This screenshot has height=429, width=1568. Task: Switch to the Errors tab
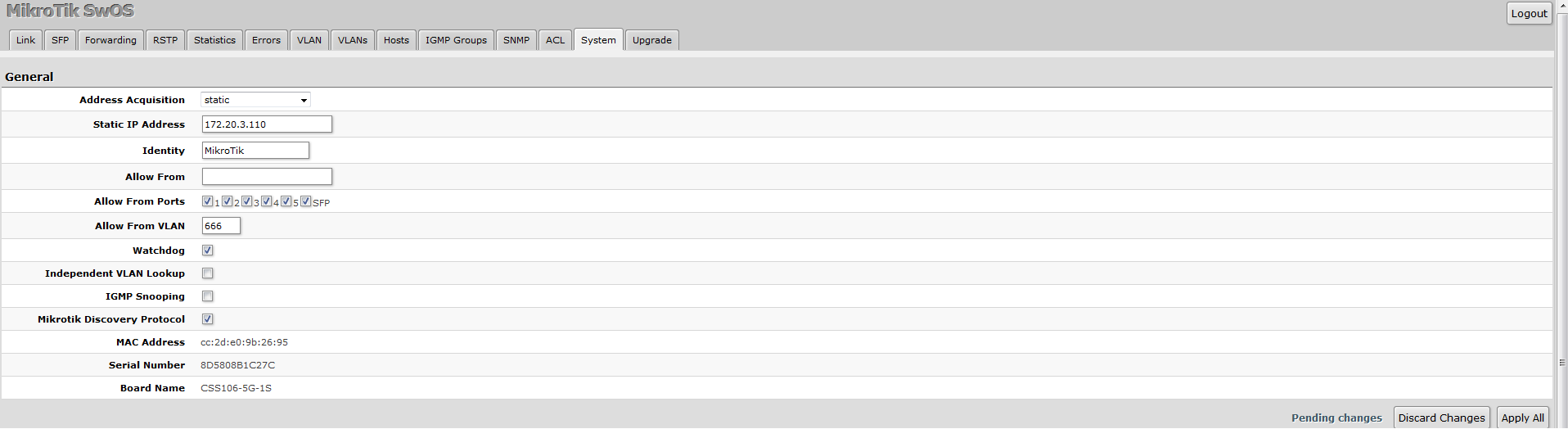click(x=266, y=40)
